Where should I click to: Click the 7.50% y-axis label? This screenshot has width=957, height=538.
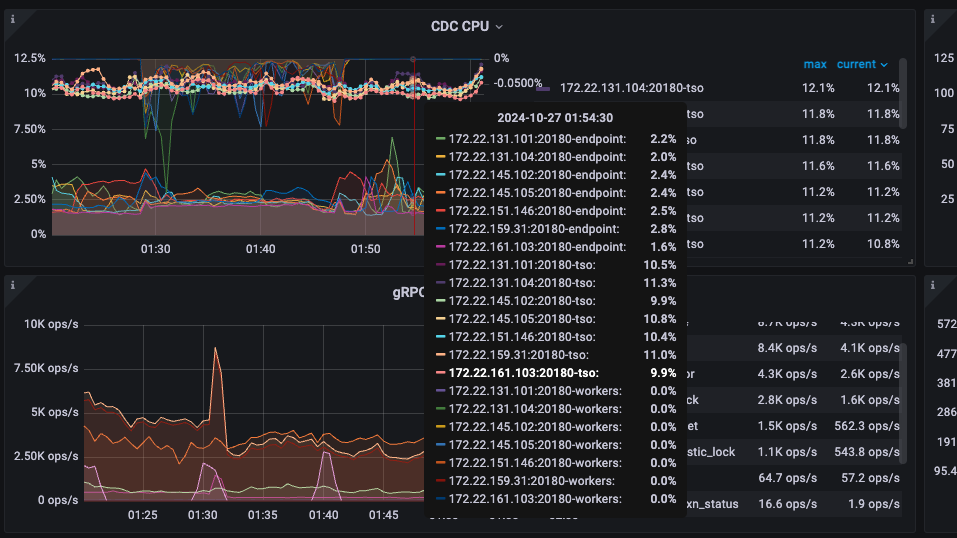(x=30, y=129)
